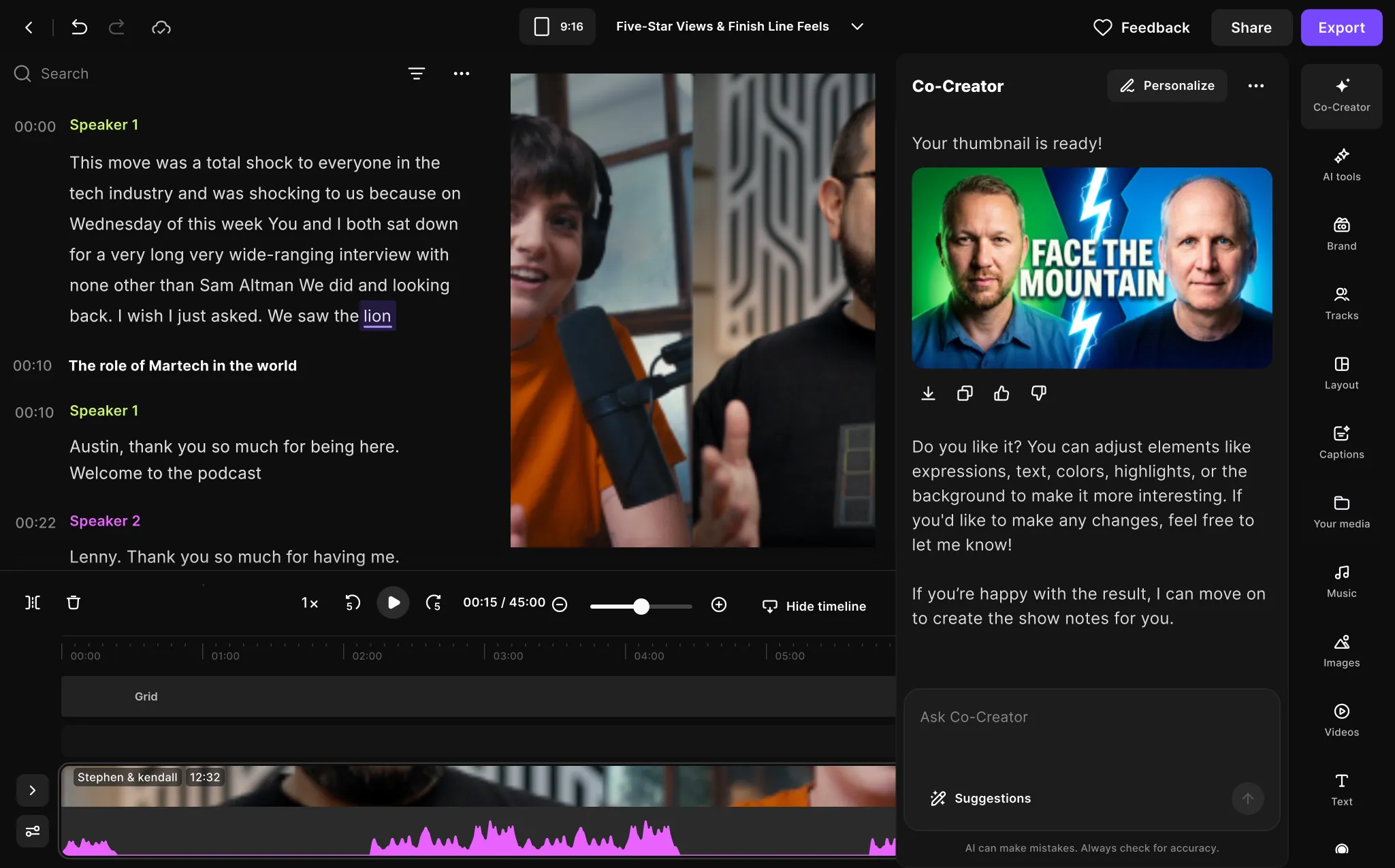Play the video
Image resolution: width=1395 pixels, height=868 pixels.
(x=393, y=602)
